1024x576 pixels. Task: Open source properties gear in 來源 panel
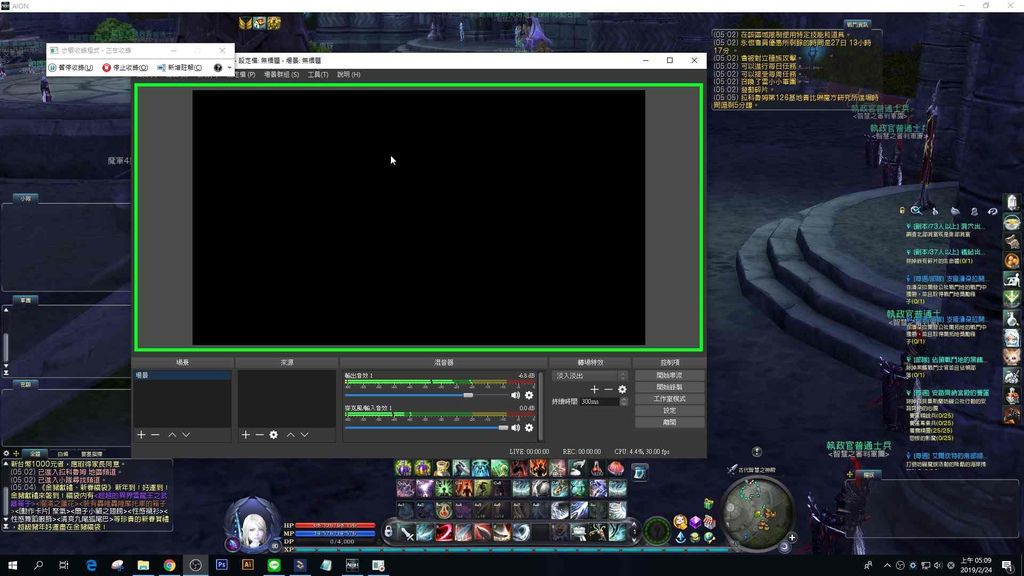tap(274, 435)
